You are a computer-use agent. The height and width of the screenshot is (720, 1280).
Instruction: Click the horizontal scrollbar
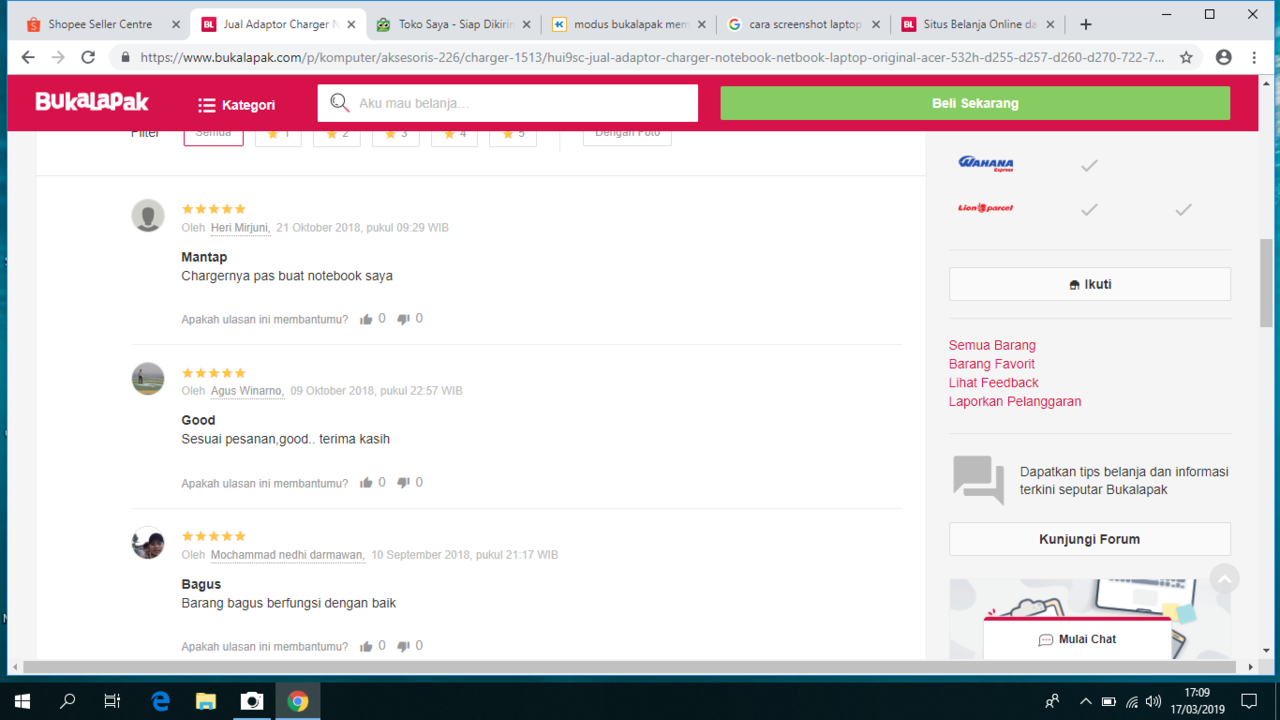coord(632,666)
